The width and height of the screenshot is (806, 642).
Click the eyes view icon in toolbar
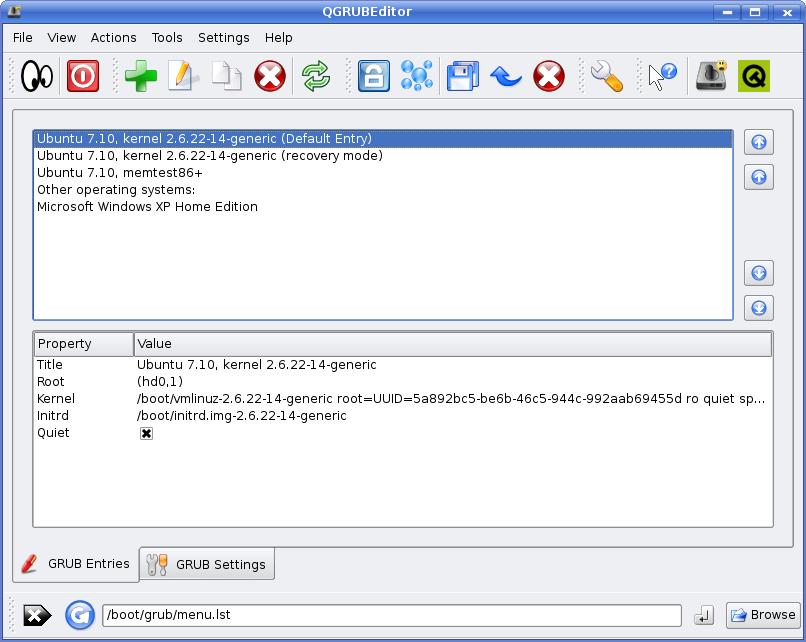pos(36,77)
